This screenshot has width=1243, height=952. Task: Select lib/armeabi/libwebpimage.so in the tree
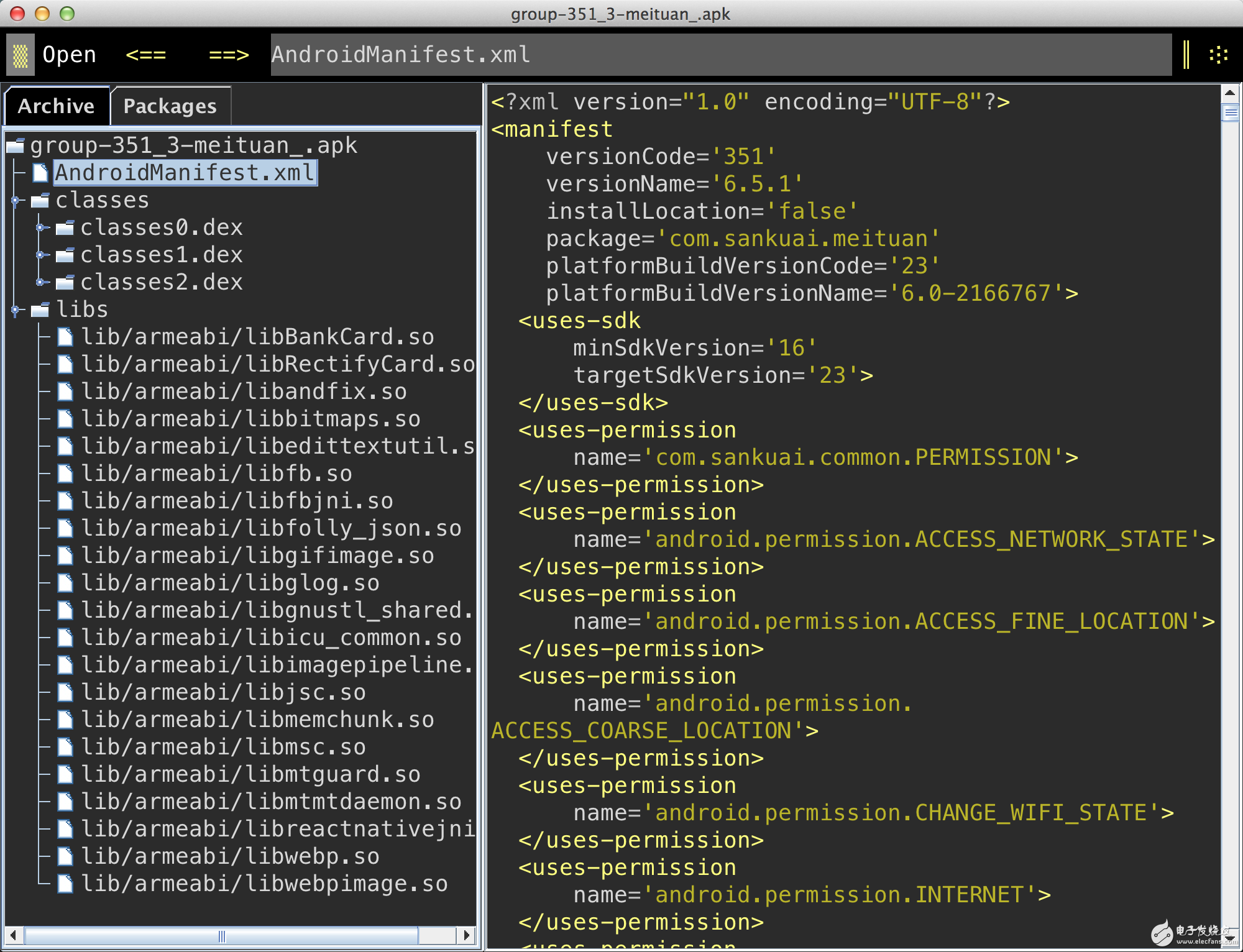click(x=265, y=884)
